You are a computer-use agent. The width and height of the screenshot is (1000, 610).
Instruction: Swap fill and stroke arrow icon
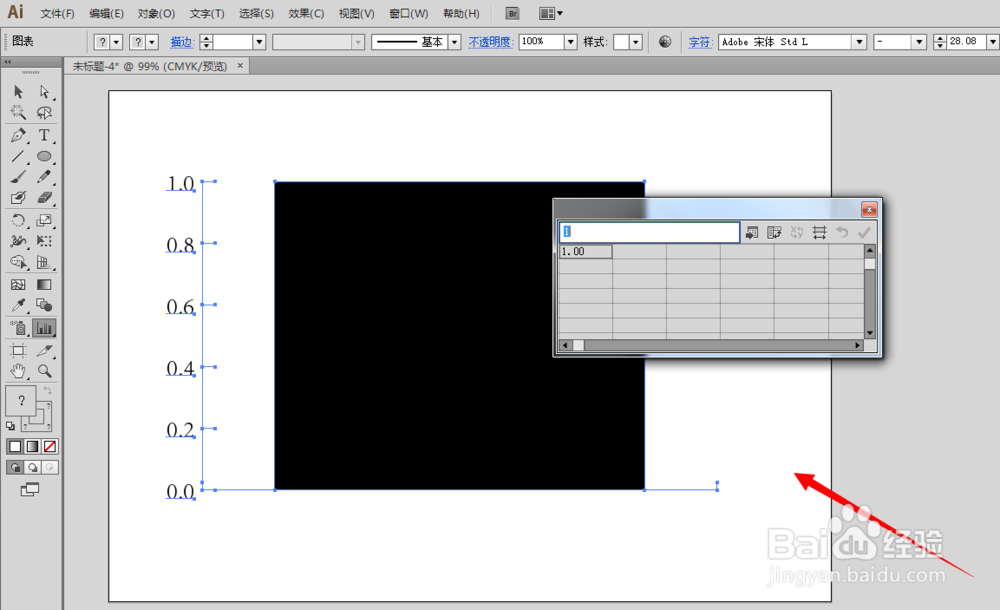click(x=47, y=390)
